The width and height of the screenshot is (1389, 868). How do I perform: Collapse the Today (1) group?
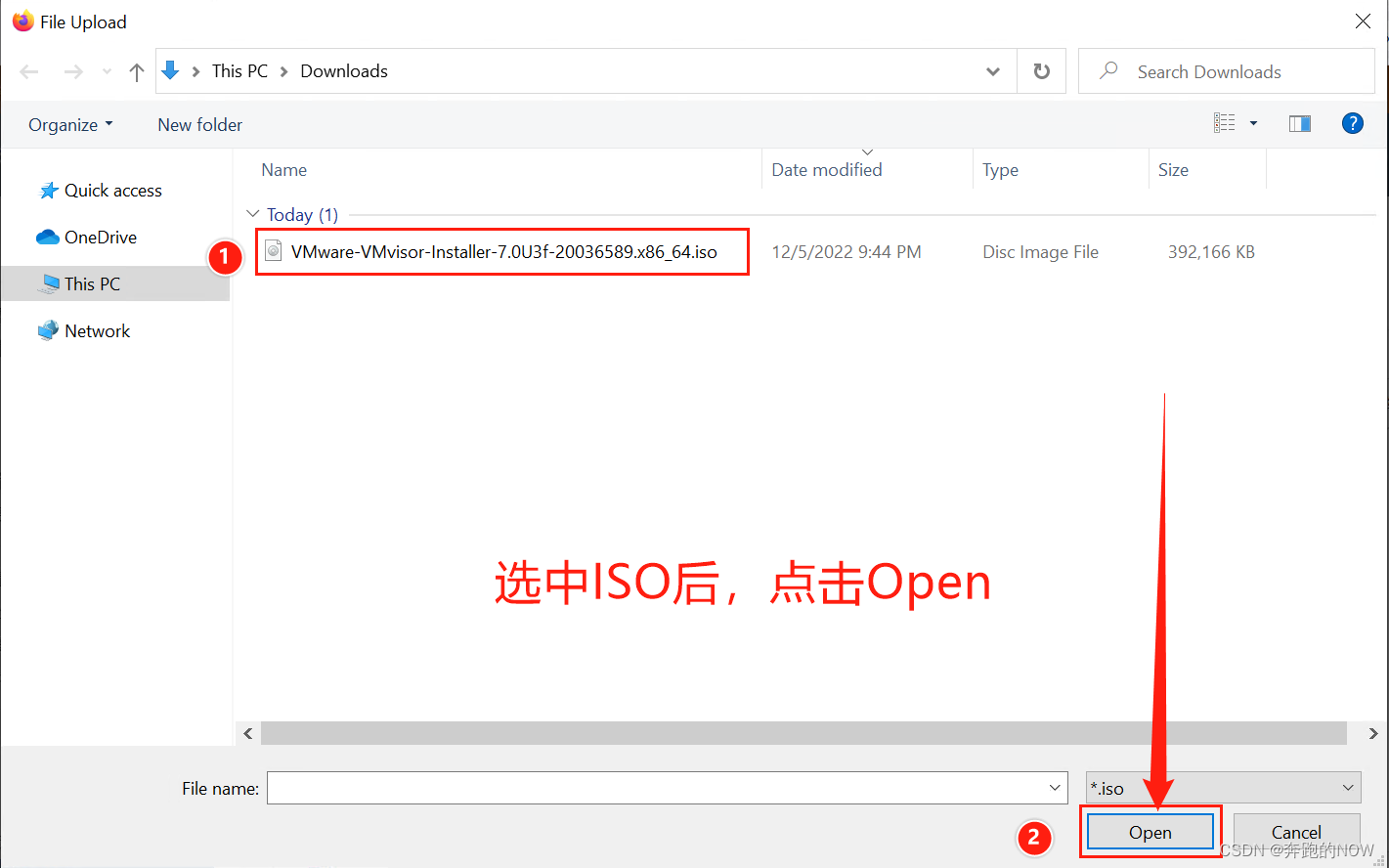pyautogui.click(x=253, y=214)
